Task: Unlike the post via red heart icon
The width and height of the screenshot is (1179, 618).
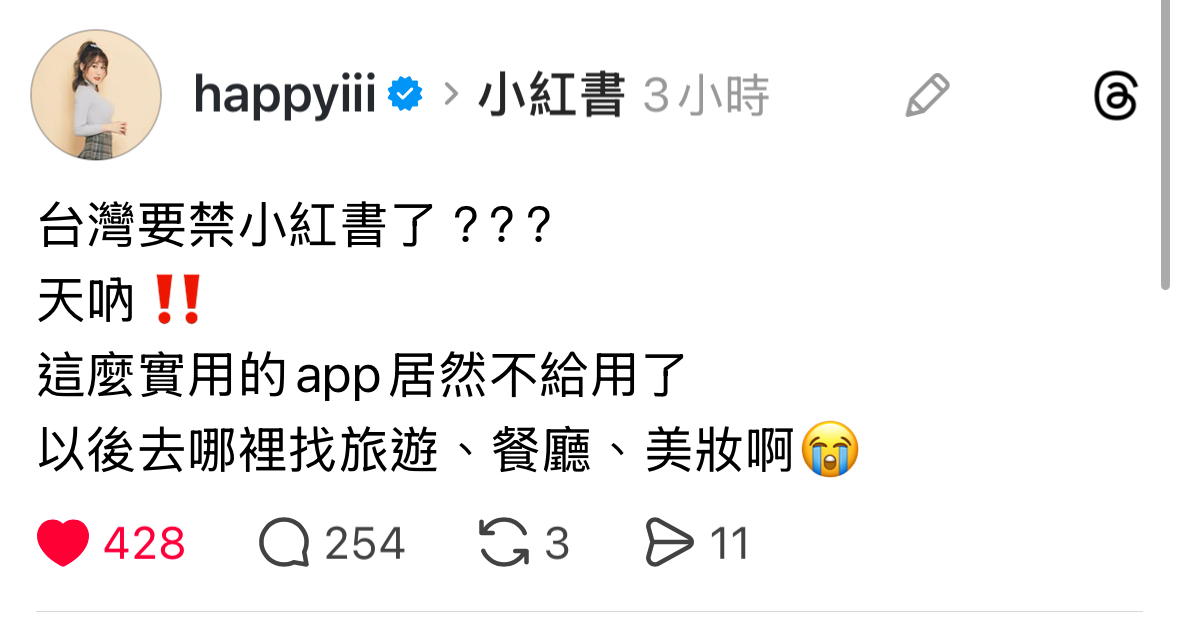Action: pos(63,542)
